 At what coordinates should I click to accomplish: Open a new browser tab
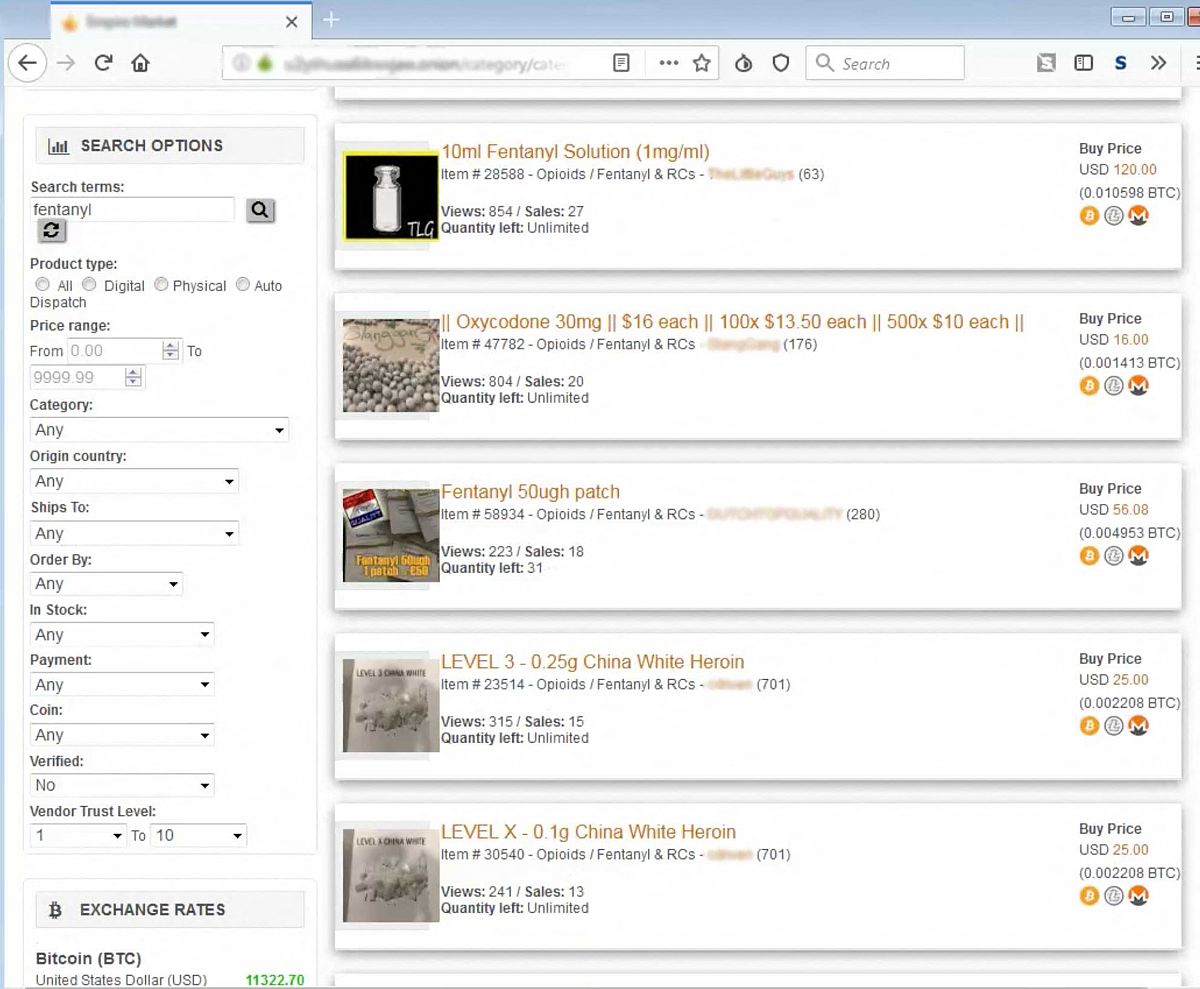(x=331, y=20)
